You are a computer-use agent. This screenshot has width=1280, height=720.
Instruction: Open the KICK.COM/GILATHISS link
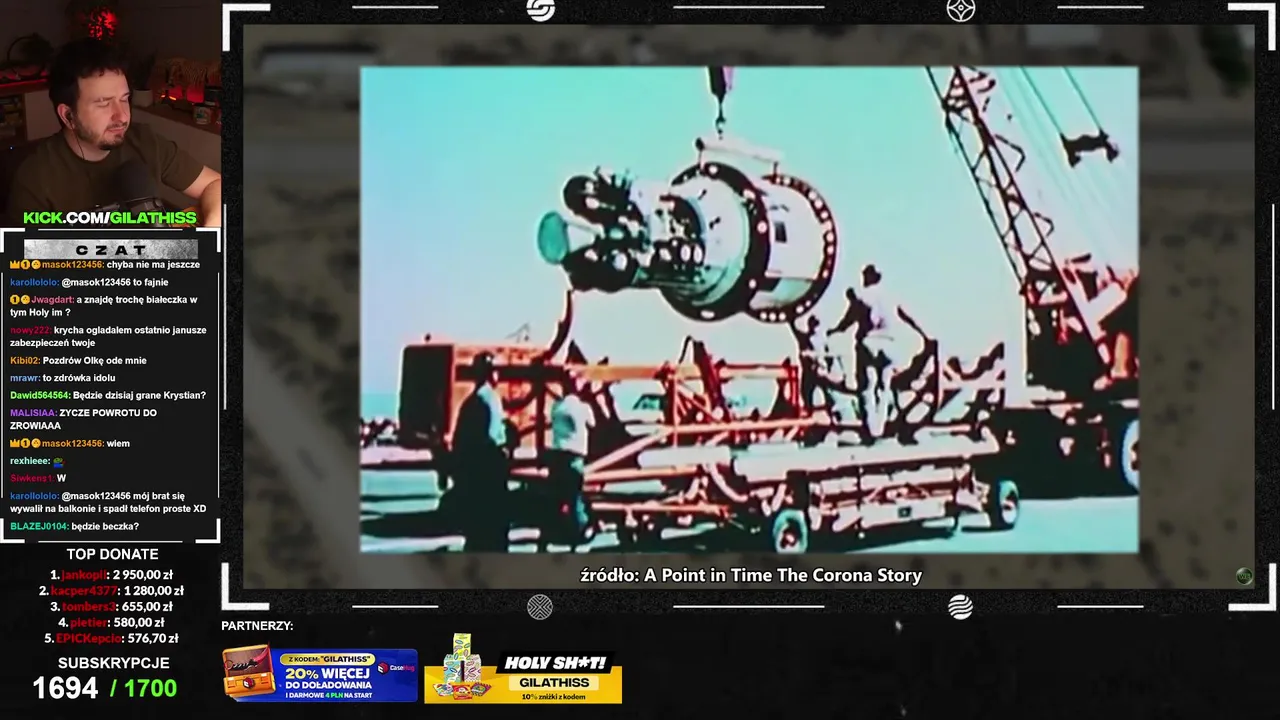click(110, 218)
